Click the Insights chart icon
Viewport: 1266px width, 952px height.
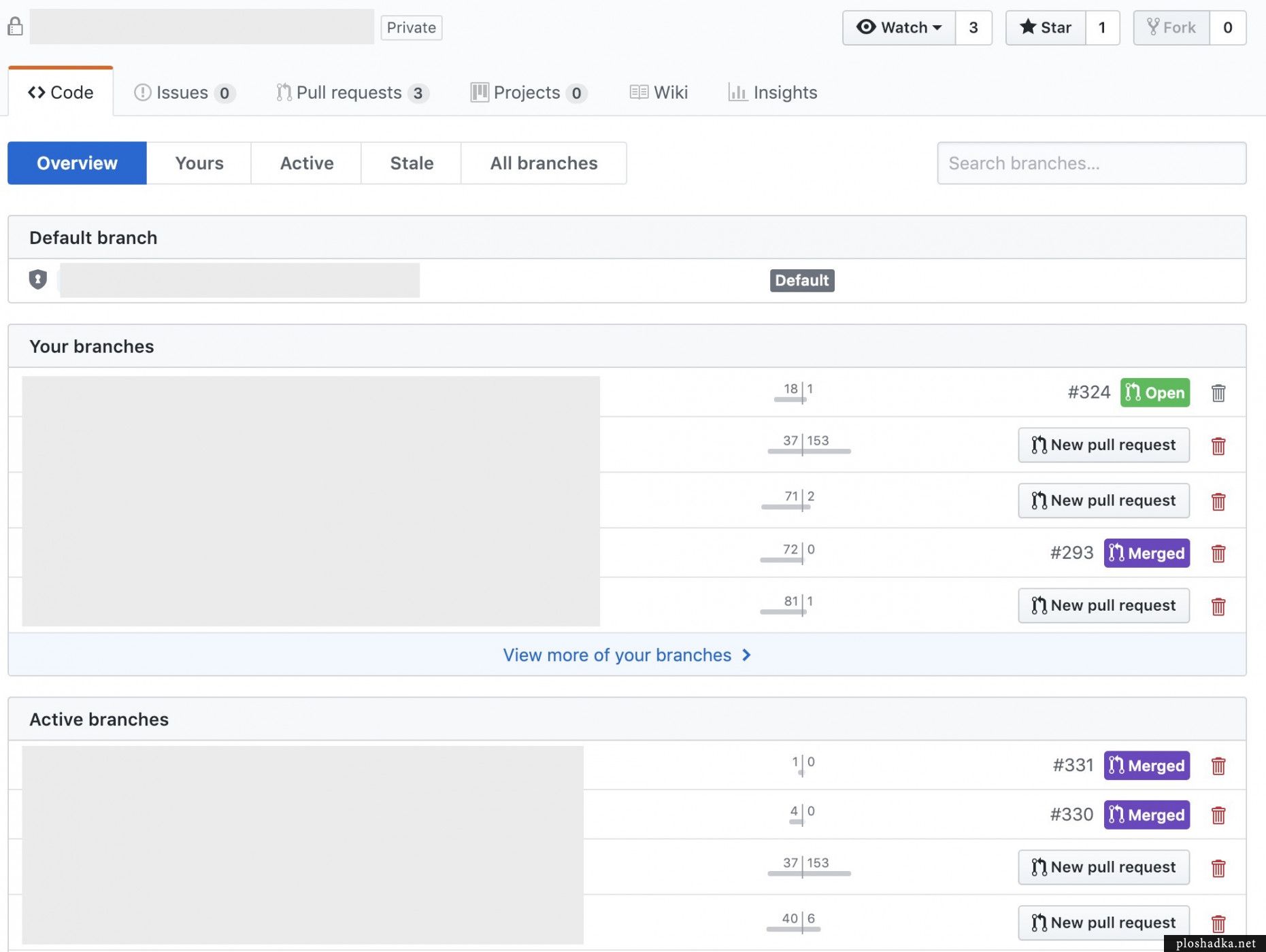coord(738,92)
